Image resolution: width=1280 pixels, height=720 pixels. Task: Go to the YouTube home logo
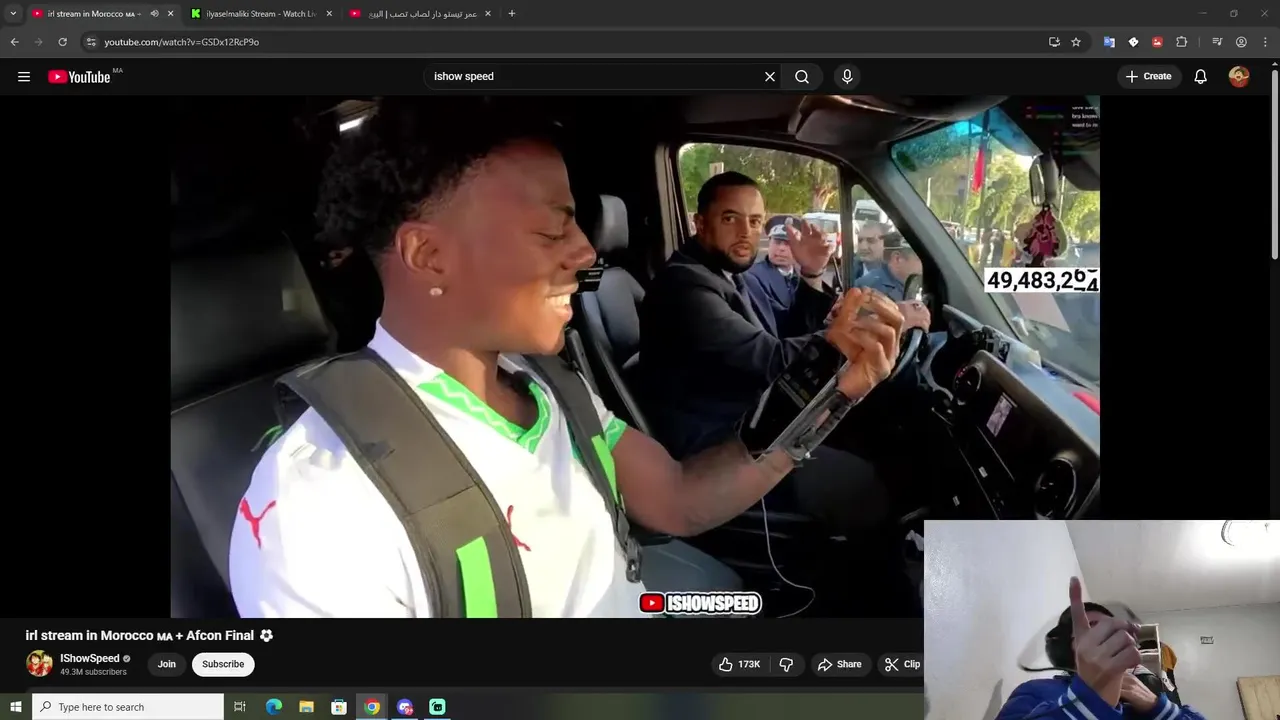click(x=79, y=77)
